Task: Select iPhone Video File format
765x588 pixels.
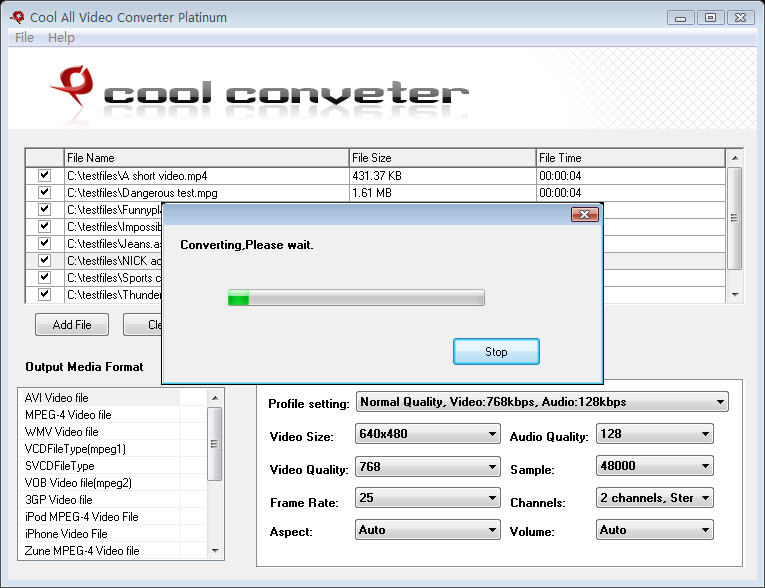Action: point(112,534)
